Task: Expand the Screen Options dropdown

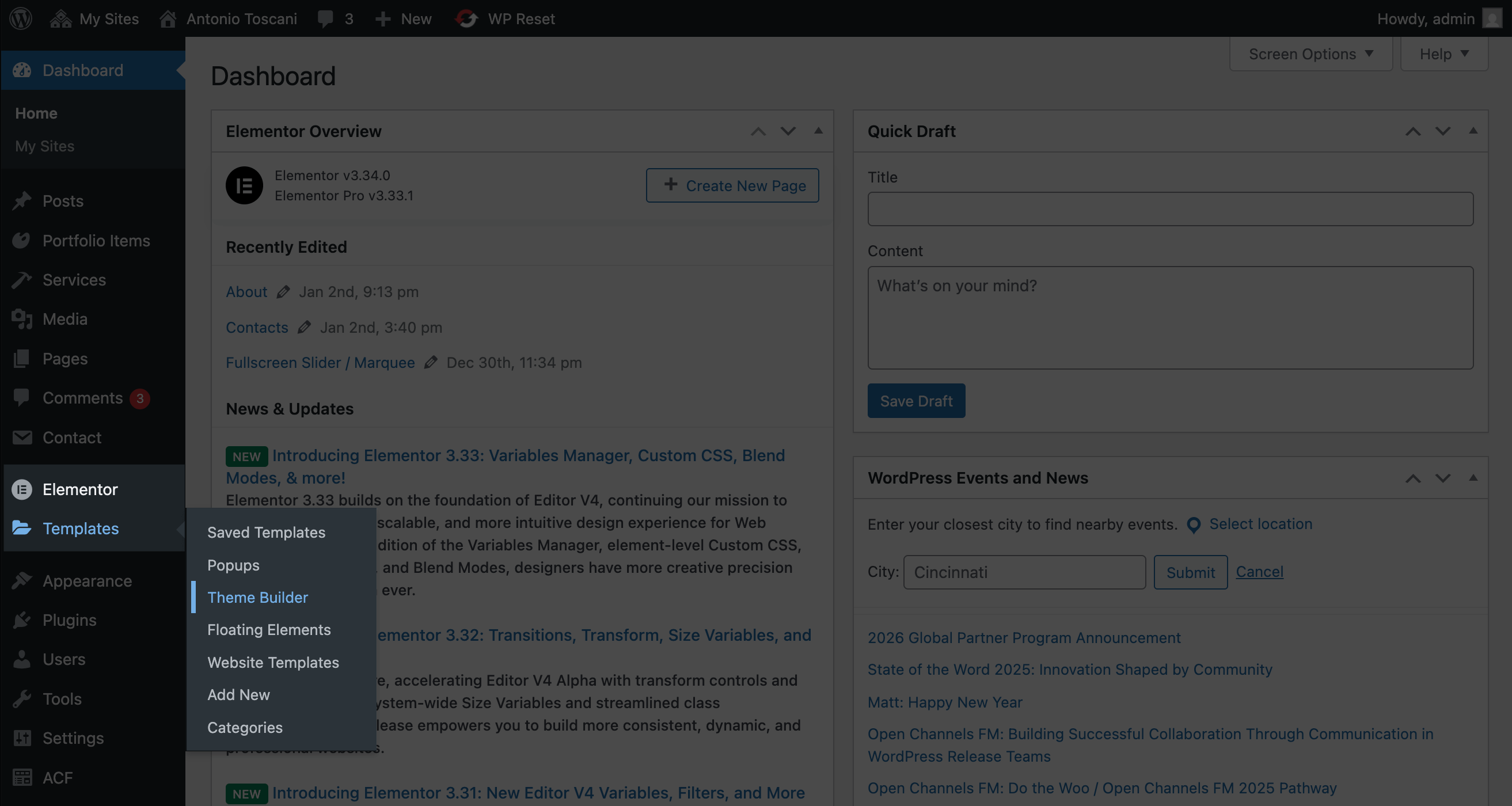Action: point(1310,54)
